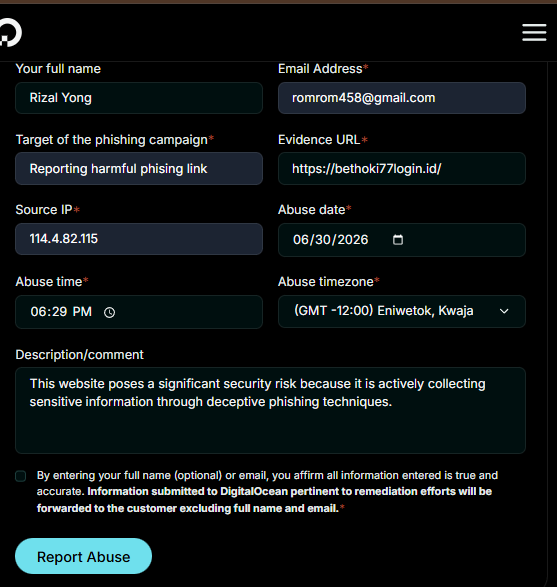Select the month portion of Abuse date

click(300, 240)
